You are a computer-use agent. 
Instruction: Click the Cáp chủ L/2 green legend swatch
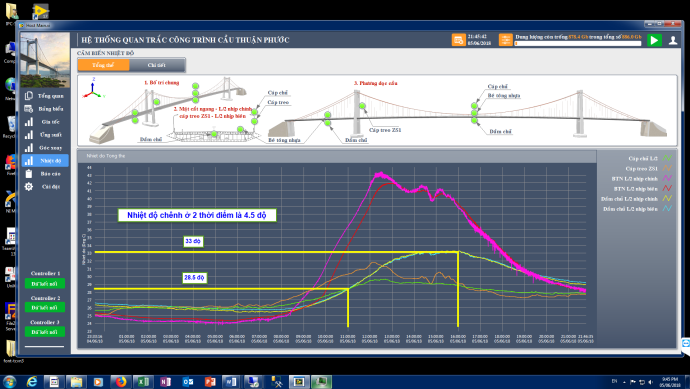667,158
